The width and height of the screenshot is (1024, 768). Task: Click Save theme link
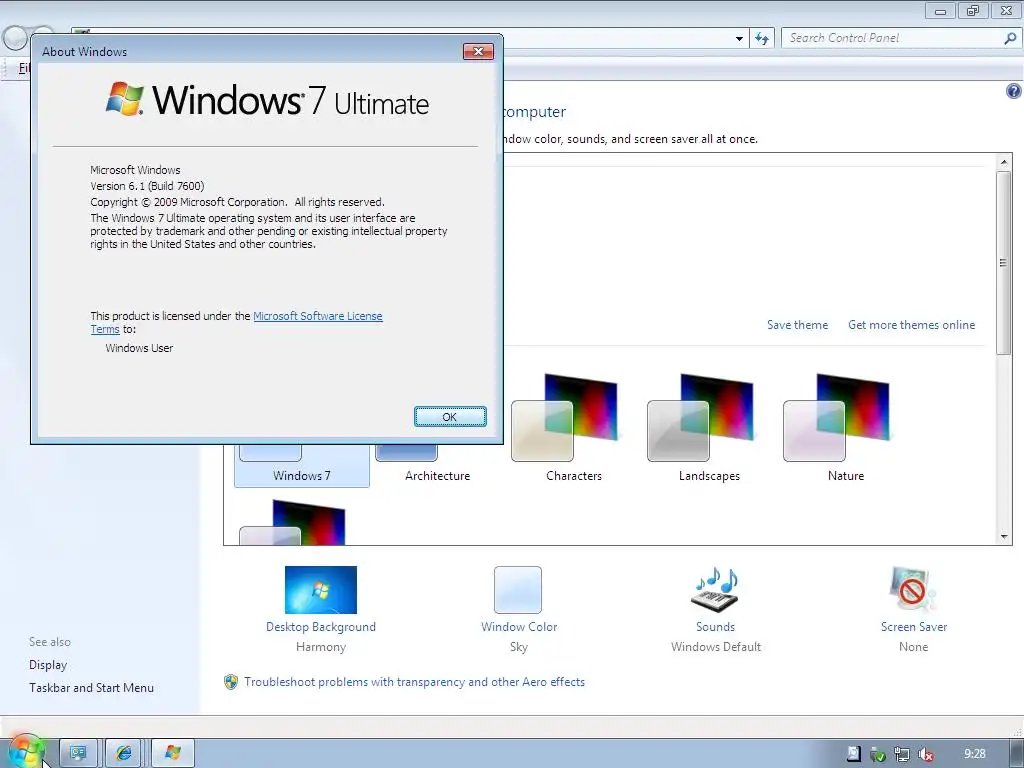tap(797, 325)
